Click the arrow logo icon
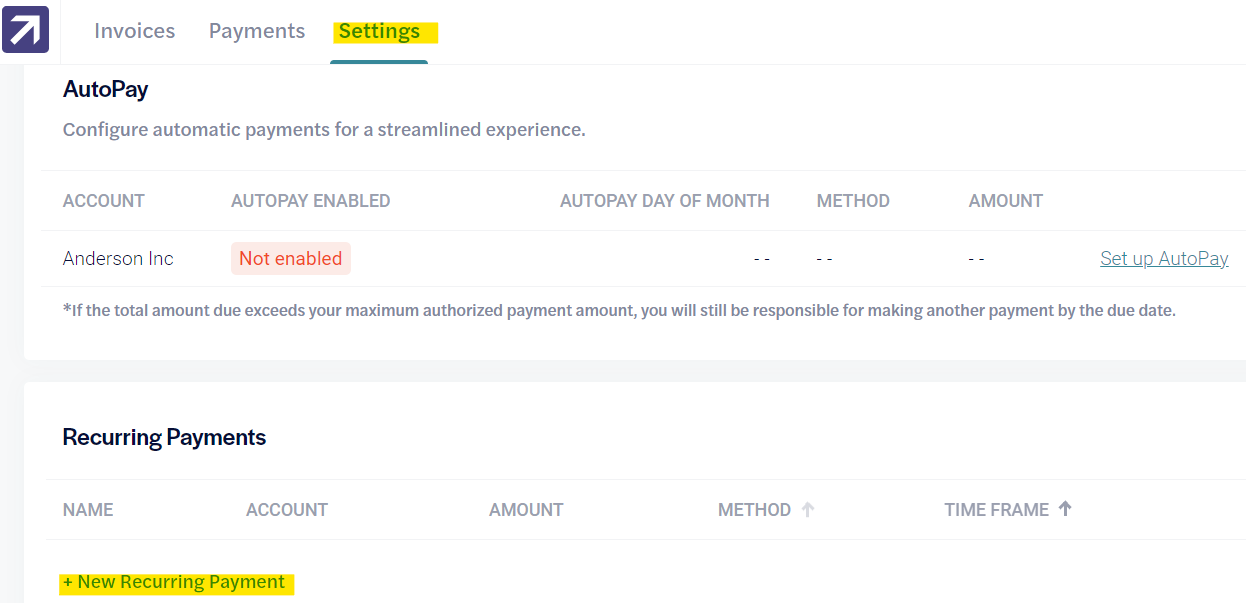This screenshot has width=1246, height=603. pyautogui.click(x=25, y=30)
